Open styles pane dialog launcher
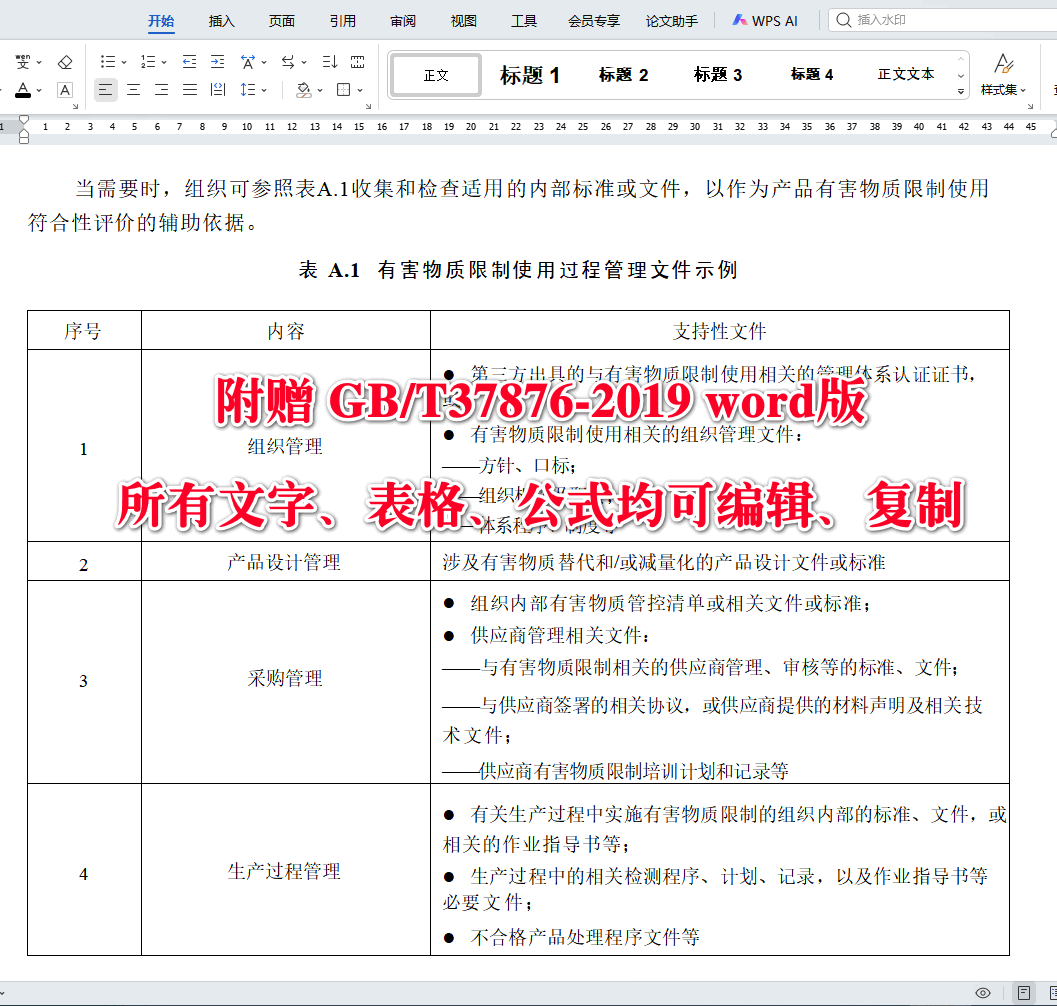The image size is (1057, 1006). (1030, 107)
